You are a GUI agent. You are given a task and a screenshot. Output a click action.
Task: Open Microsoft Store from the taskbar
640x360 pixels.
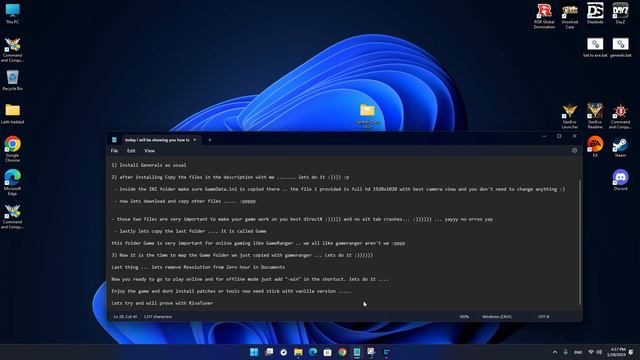click(x=327, y=352)
